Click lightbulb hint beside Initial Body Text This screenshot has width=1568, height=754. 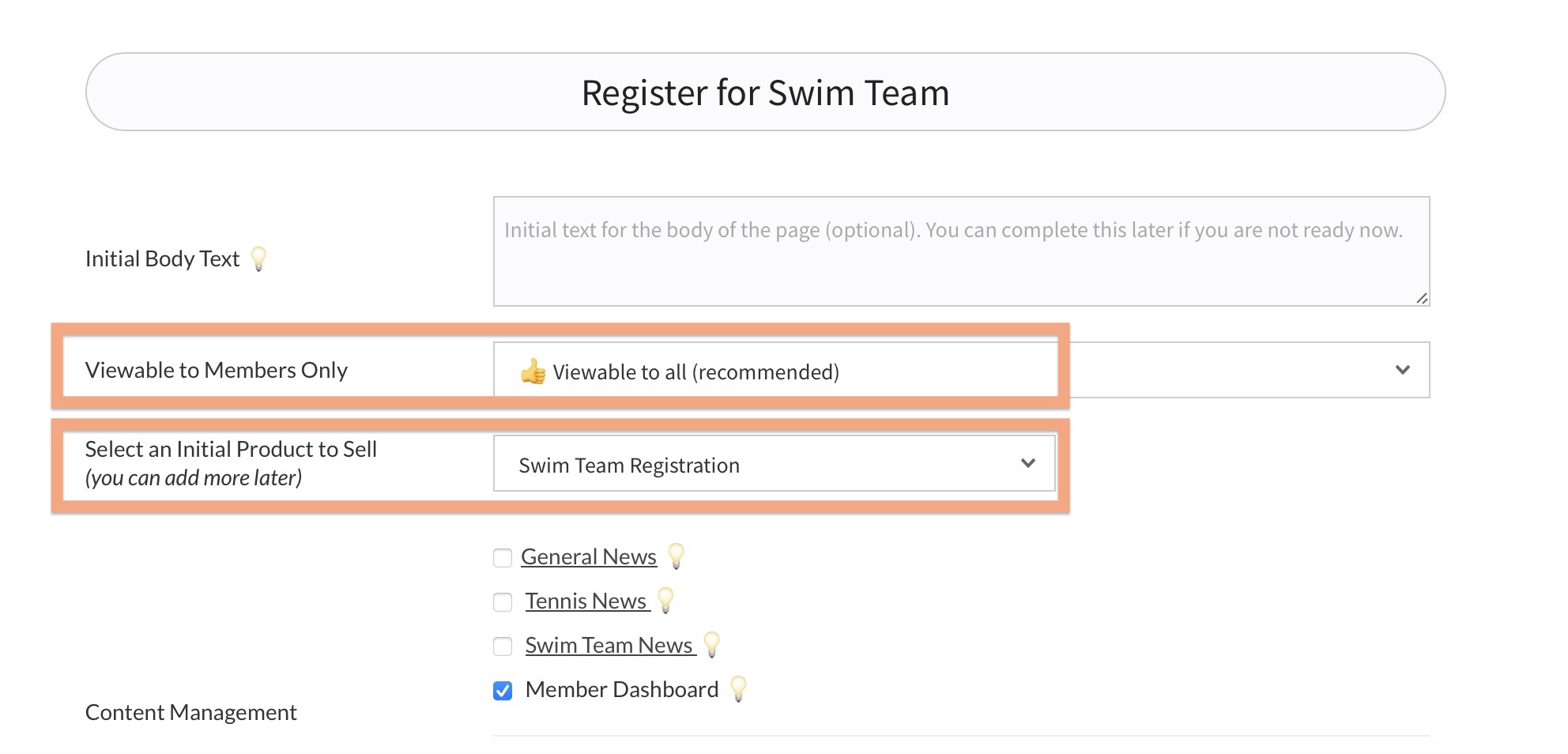click(258, 259)
